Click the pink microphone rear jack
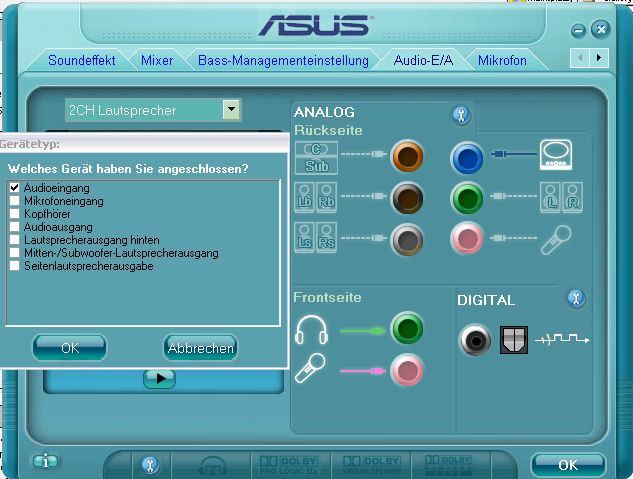 click(x=467, y=238)
